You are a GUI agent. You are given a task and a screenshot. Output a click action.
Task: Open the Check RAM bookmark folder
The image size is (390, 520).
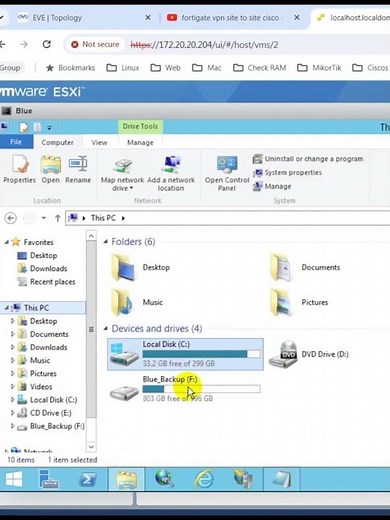(x=259, y=68)
